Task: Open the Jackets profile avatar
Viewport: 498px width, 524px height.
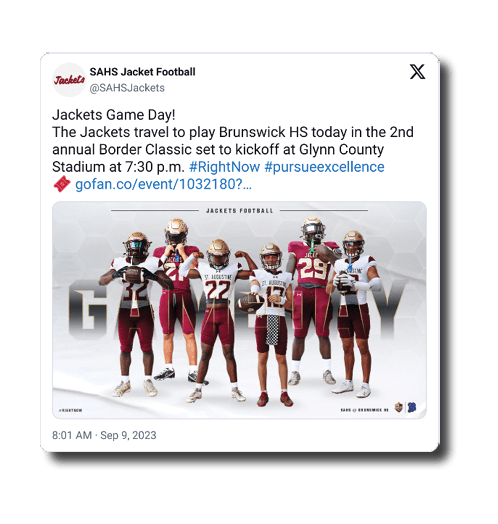Action: [69, 80]
